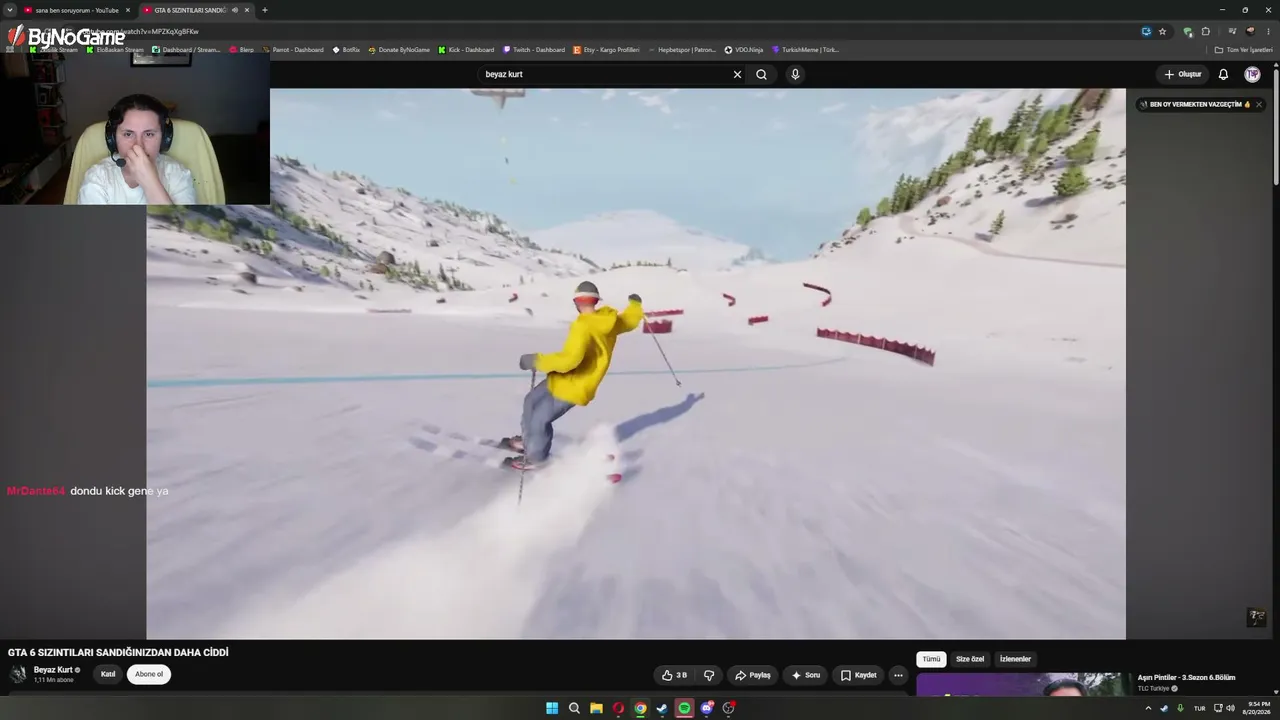The width and height of the screenshot is (1280, 720).
Task: Open the Donate ByNoGame bookmark
Action: click(x=399, y=50)
